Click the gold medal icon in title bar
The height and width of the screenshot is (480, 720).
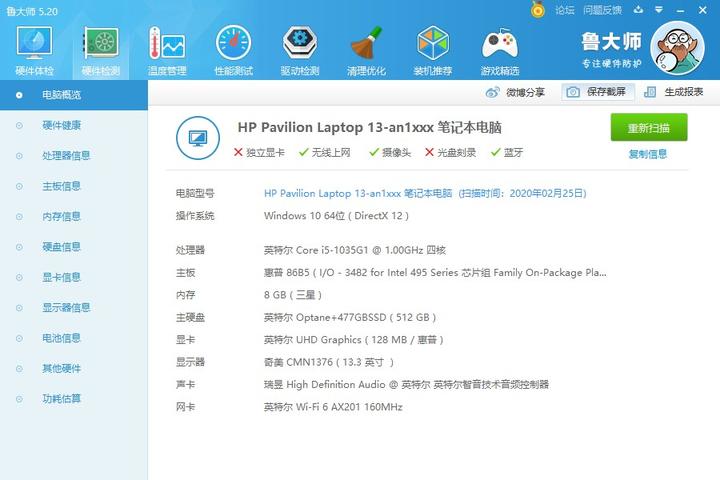pyautogui.click(x=537, y=10)
